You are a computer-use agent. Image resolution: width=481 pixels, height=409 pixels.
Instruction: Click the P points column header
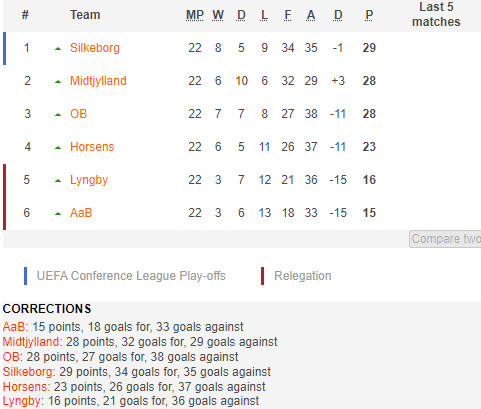[369, 15]
